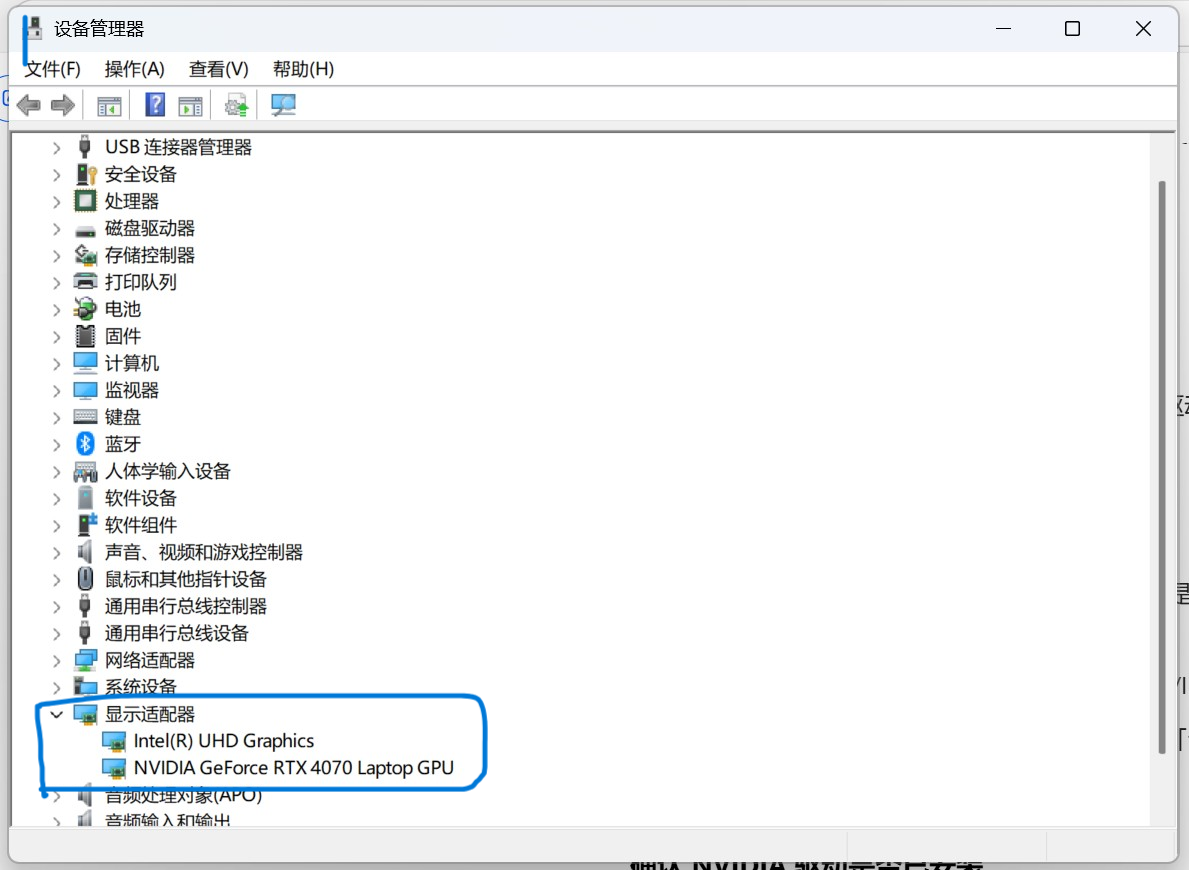Expand the 网络适配器 node
Viewport: 1189px width, 870px height.
click(56, 661)
